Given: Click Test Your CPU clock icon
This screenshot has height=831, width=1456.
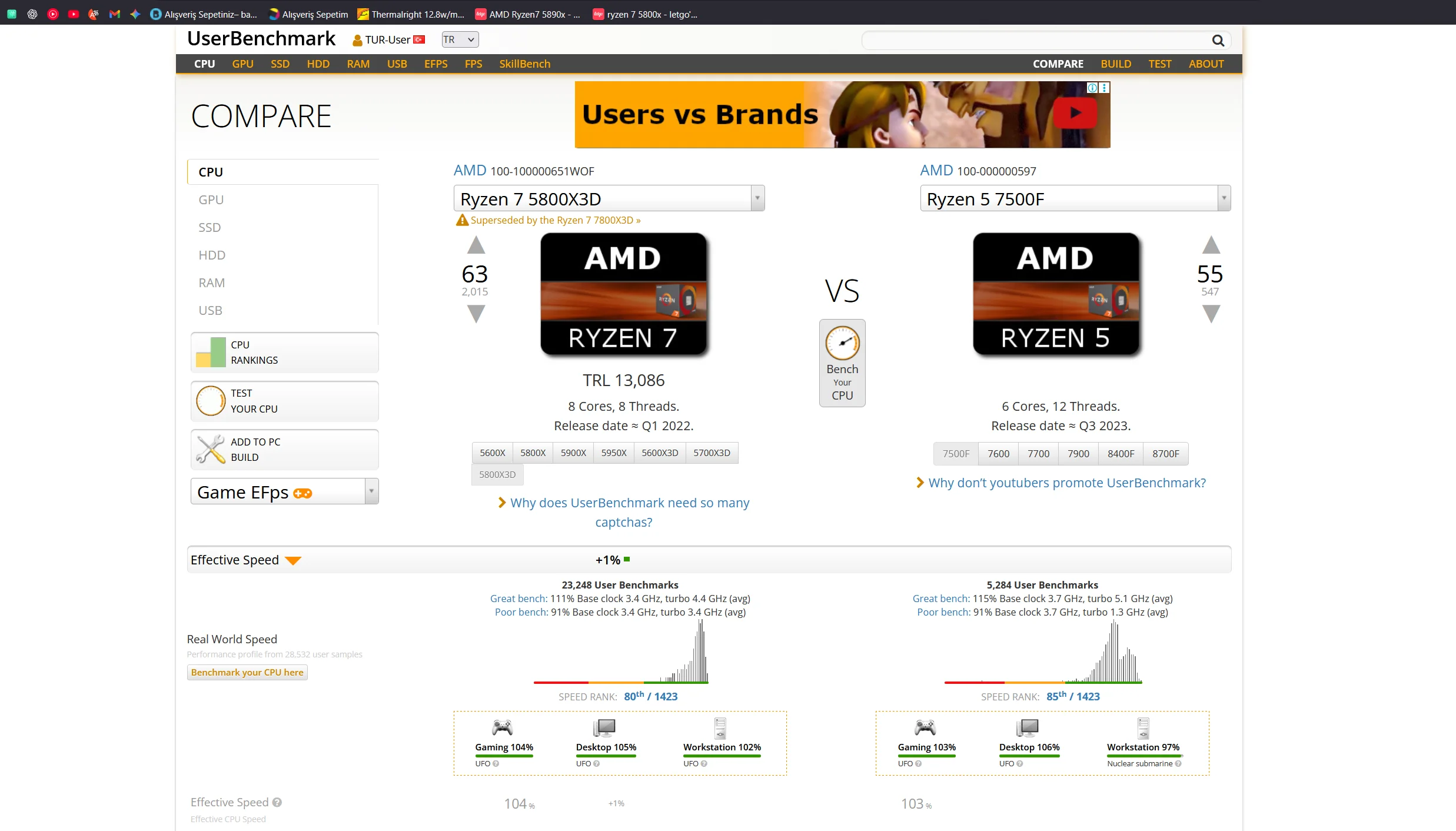Looking at the screenshot, I should (x=211, y=401).
